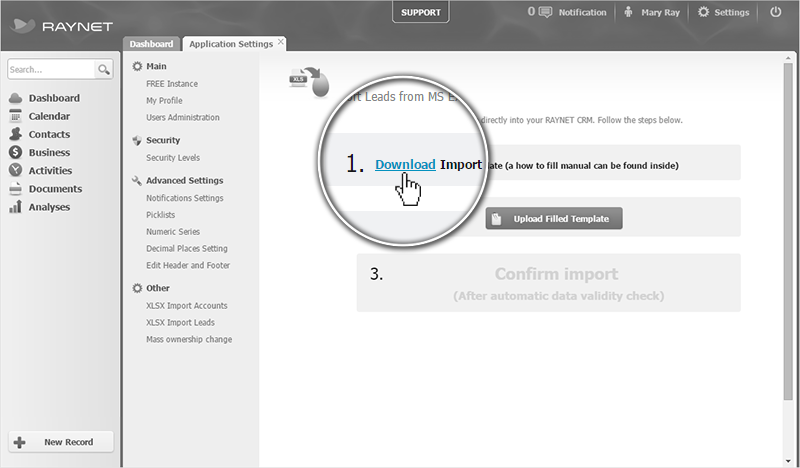
Task: Click the Business dollar icon
Action: (15, 152)
